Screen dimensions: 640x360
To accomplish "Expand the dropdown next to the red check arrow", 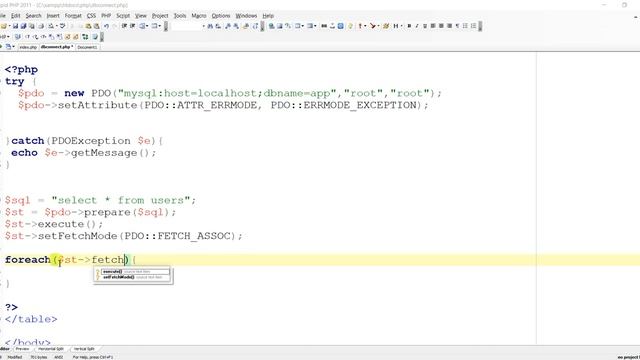I will 379,26.
